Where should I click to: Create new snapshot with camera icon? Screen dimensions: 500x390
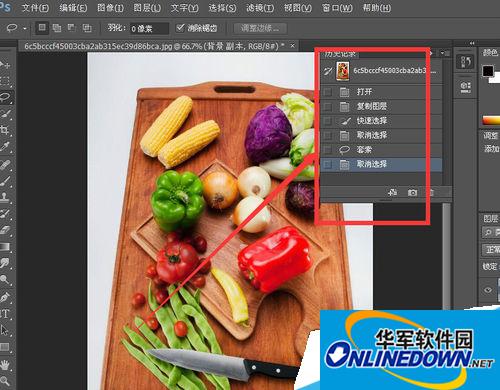click(x=412, y=193)
